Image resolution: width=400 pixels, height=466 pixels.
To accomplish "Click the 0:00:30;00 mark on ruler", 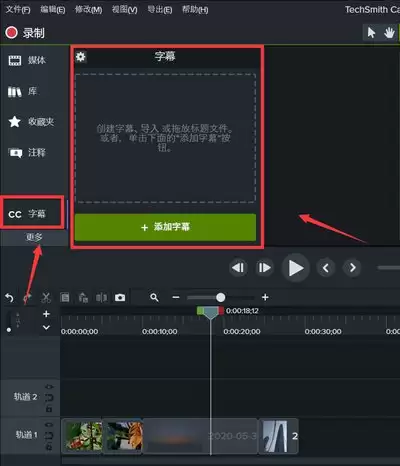I will pyautogui.click(x=323, y=332).
